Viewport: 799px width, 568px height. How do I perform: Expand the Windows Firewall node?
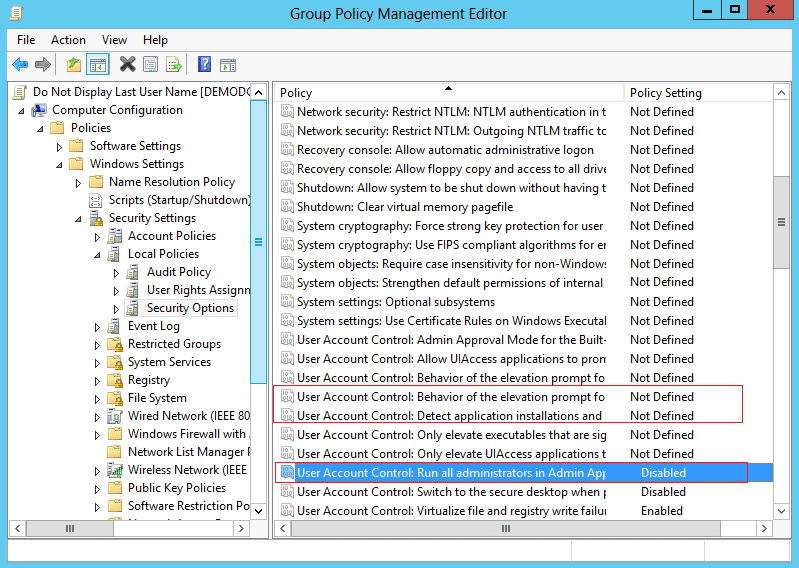97,435
